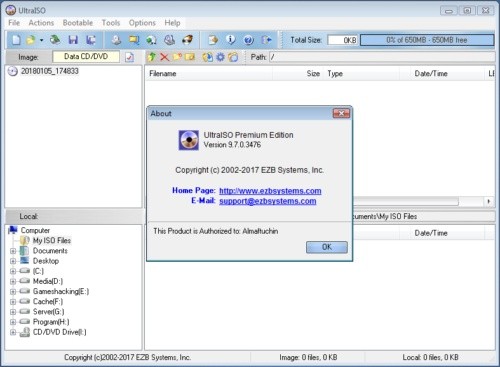Click the New Folder icon

click(x=177, y=57)
